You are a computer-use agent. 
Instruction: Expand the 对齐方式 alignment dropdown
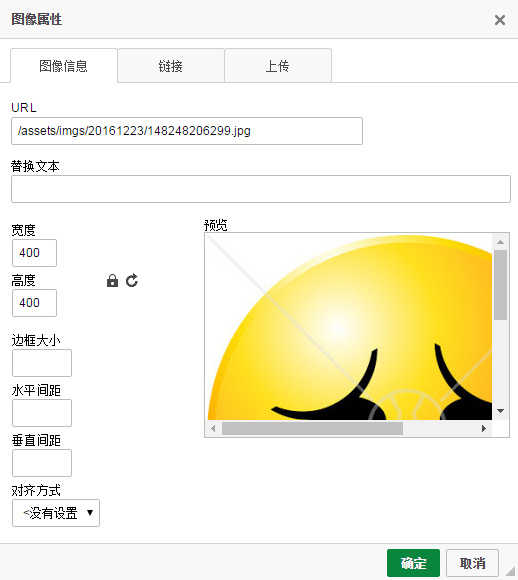pyautogui.click(x=56, y=513)
